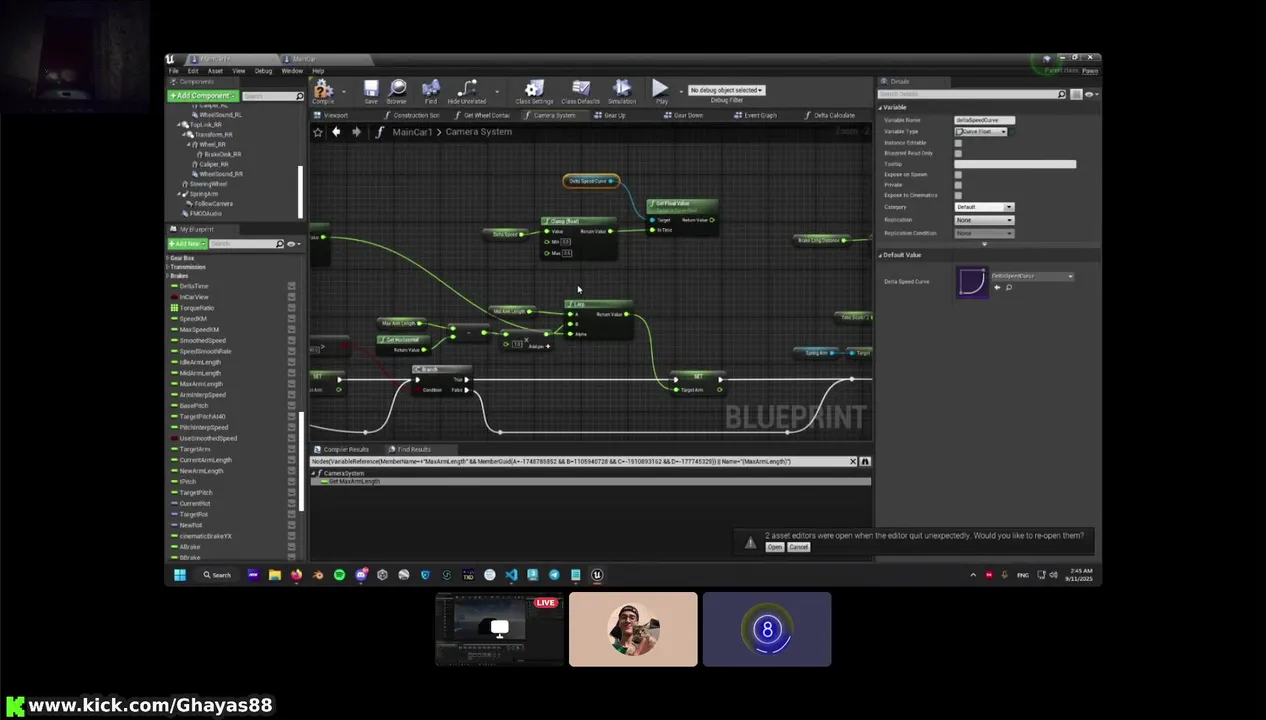Switch to the Compiler Results tab

point(342,450)
